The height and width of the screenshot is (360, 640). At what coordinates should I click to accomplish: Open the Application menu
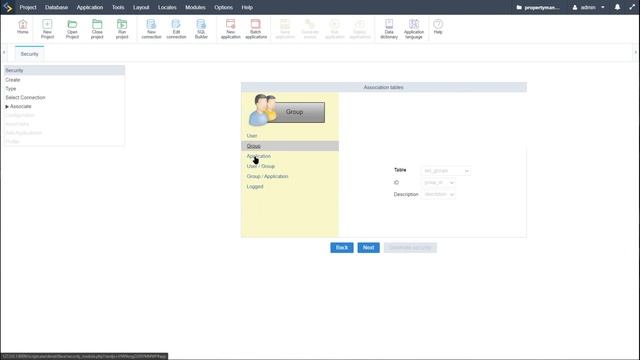90,7
